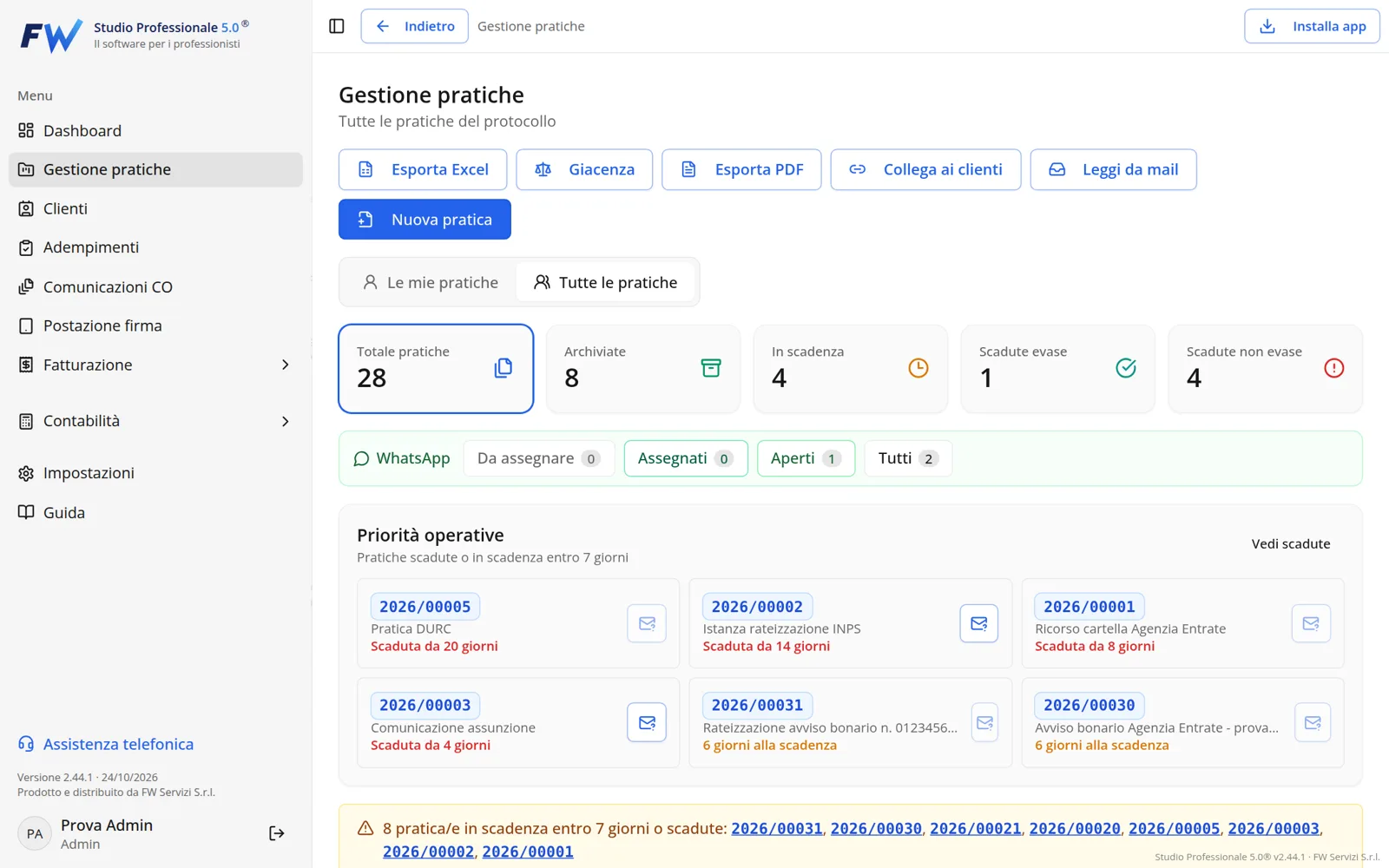Open mail icon for pratica 2026/00003

pos(647,722)
